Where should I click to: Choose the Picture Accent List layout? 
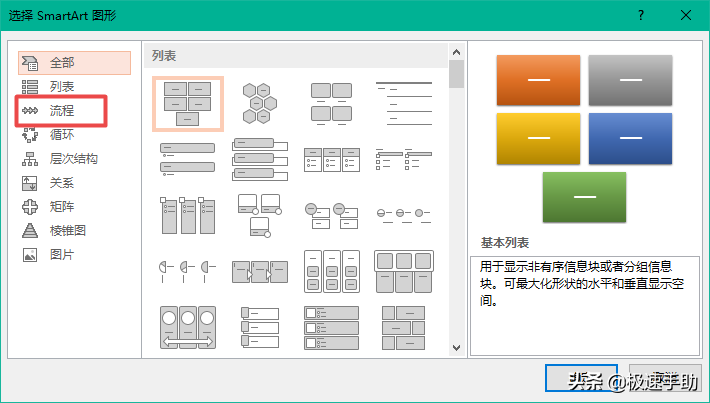click(x=187, y=215)
